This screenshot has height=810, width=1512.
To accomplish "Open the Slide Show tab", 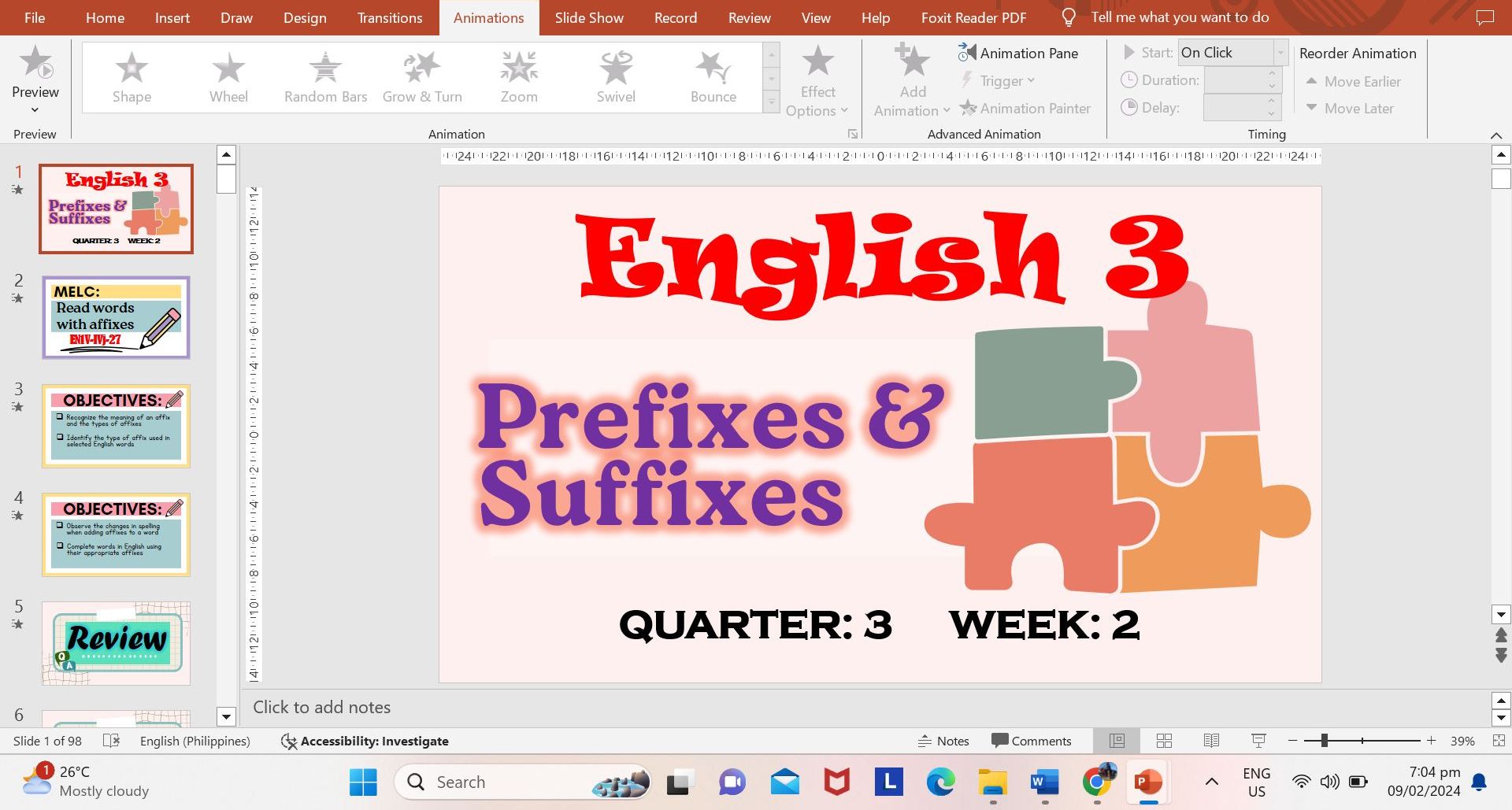I will click(x=589, y=17).
